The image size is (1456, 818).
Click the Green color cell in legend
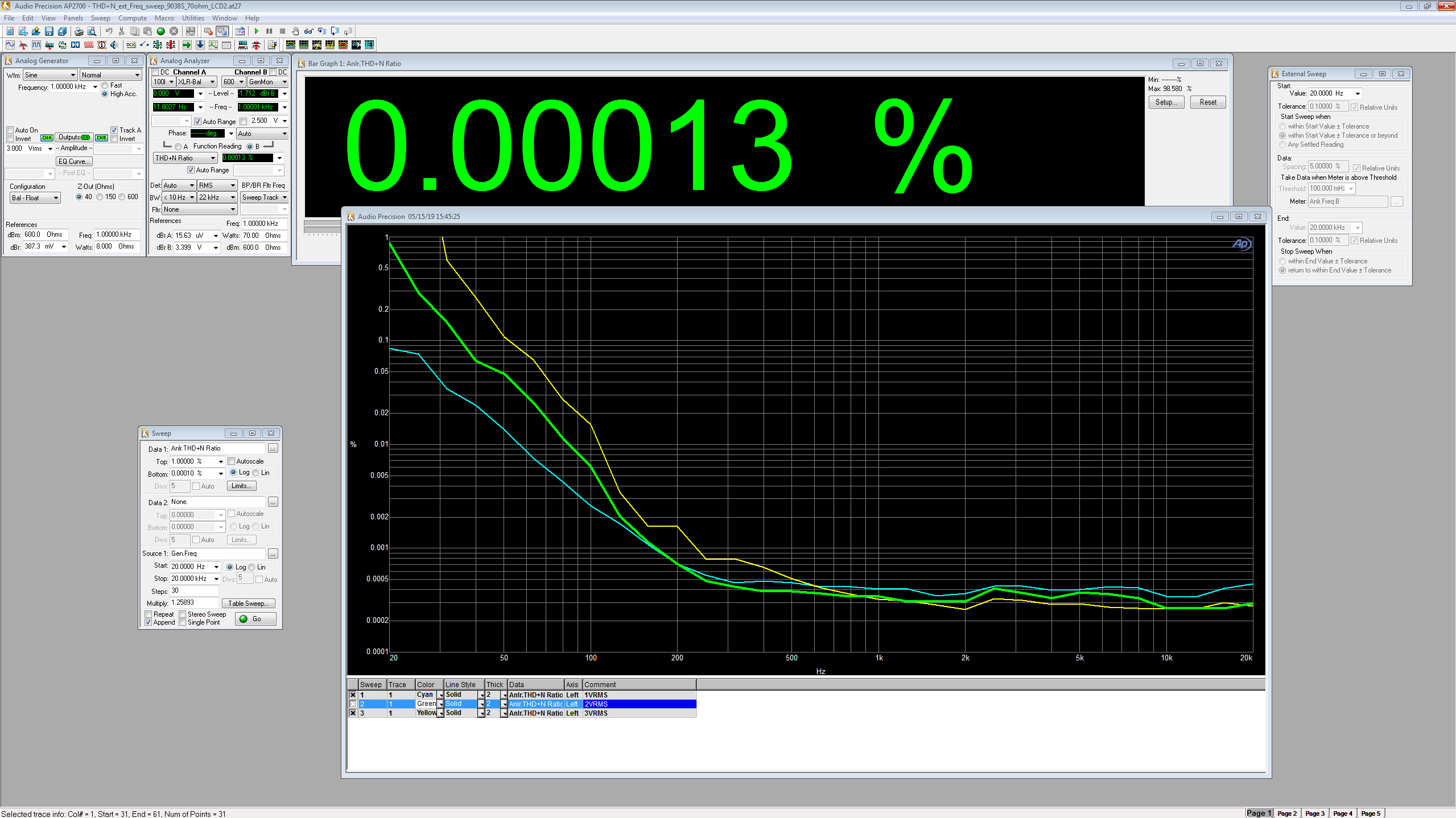tap(428, 704)
